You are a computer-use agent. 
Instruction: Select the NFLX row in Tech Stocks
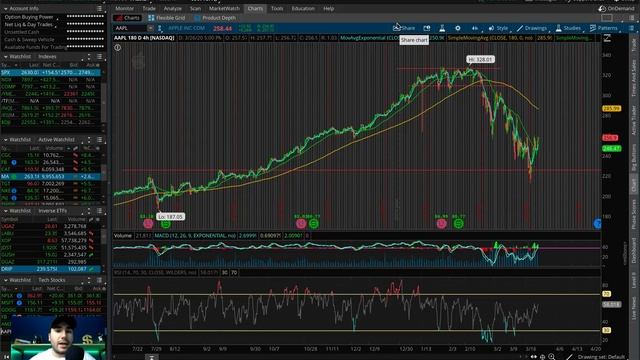pos(51,296)
